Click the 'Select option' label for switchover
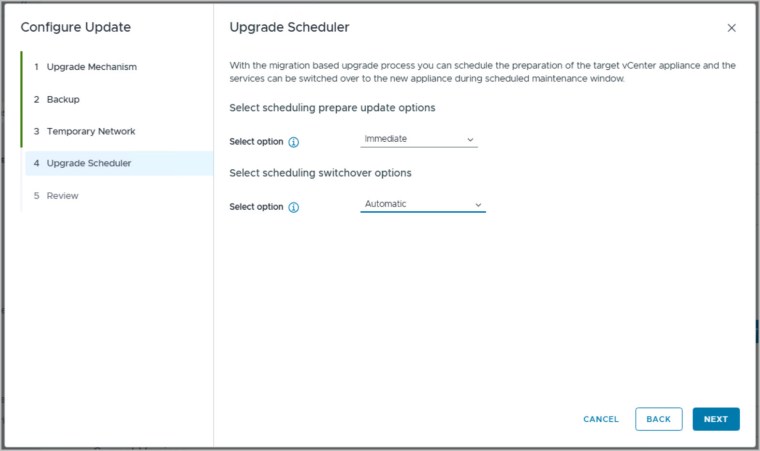This screenshot has width=760, height=451. pos(256,207)
